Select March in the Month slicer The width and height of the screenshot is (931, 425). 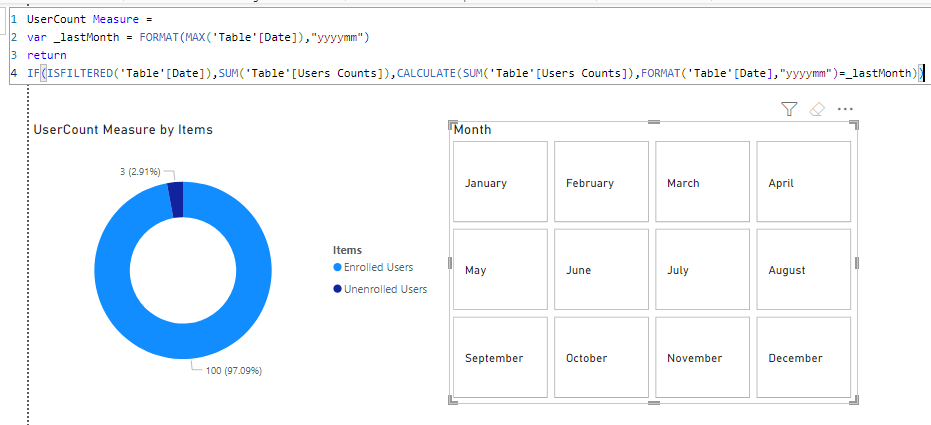[x=702, y=182]
